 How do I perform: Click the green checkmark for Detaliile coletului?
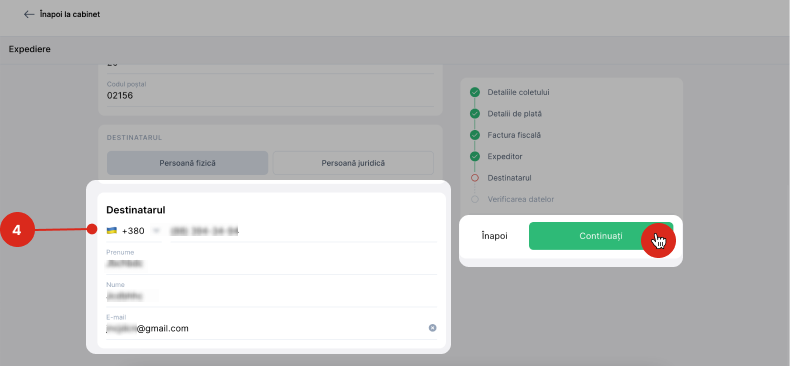click(x=475, y=93)
